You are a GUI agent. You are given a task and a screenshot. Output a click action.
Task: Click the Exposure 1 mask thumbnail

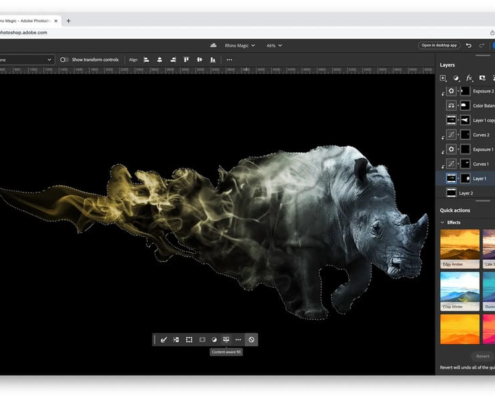click(465, 149)
